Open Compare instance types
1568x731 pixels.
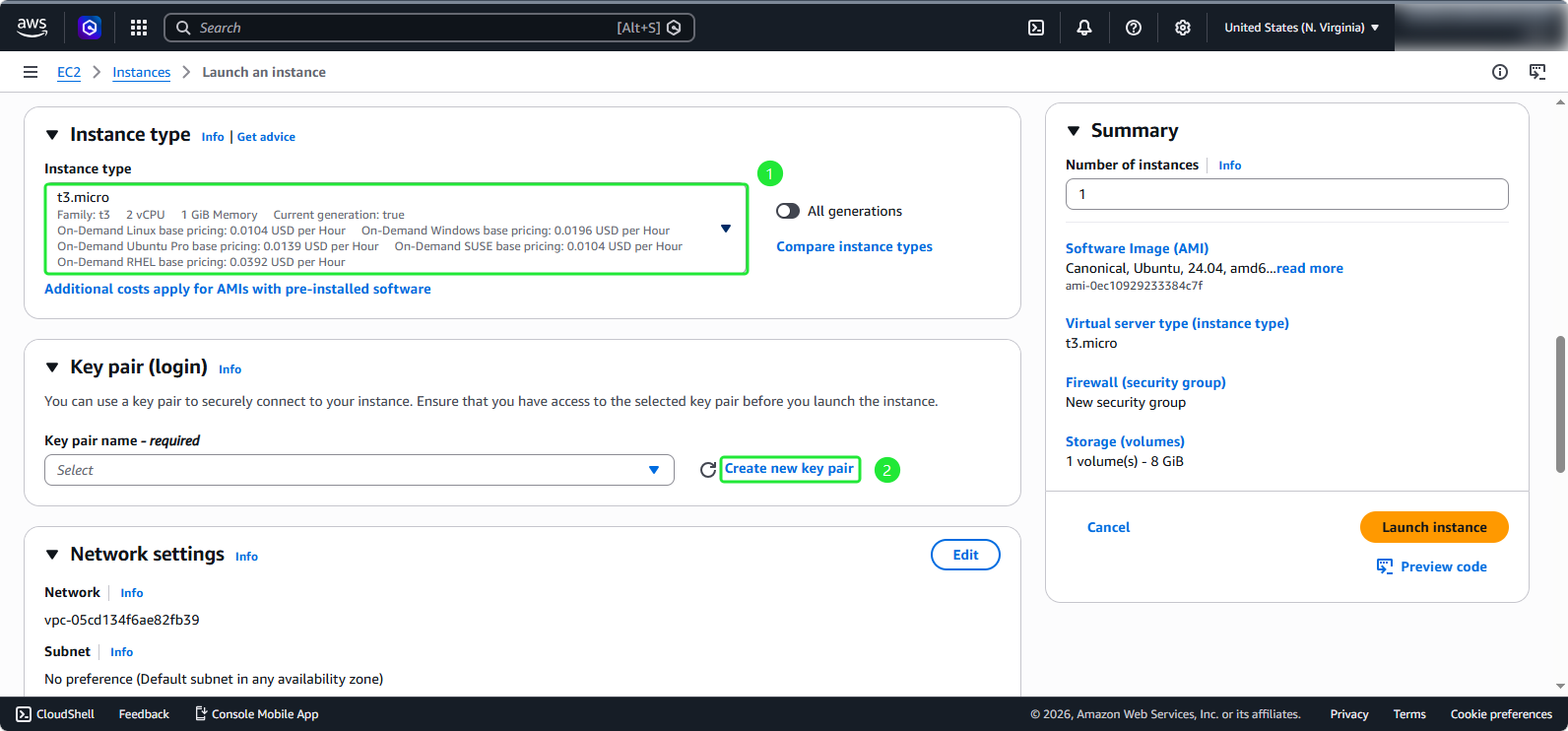854,246
